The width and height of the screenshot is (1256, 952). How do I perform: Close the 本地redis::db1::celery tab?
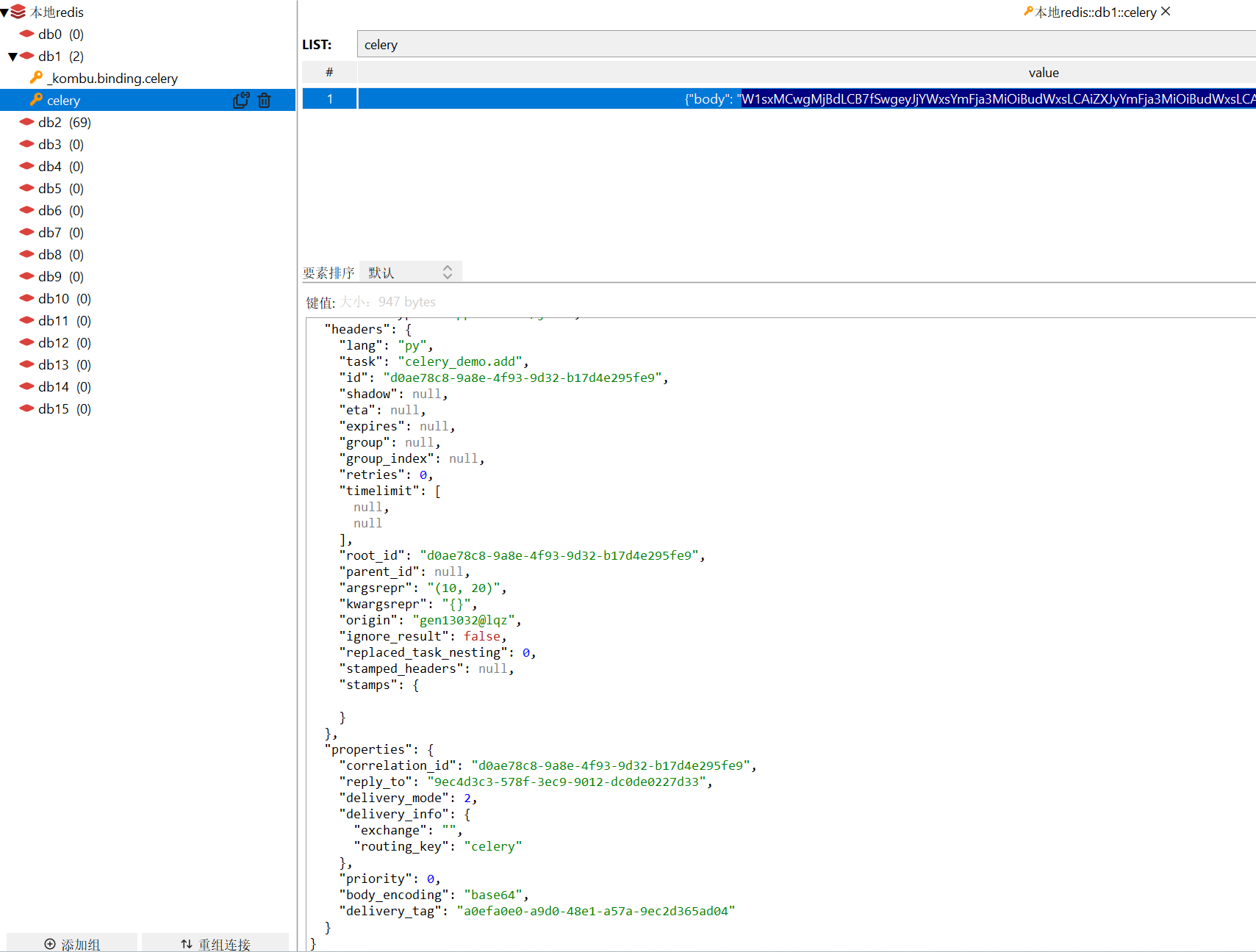(x=1166, y=11)
